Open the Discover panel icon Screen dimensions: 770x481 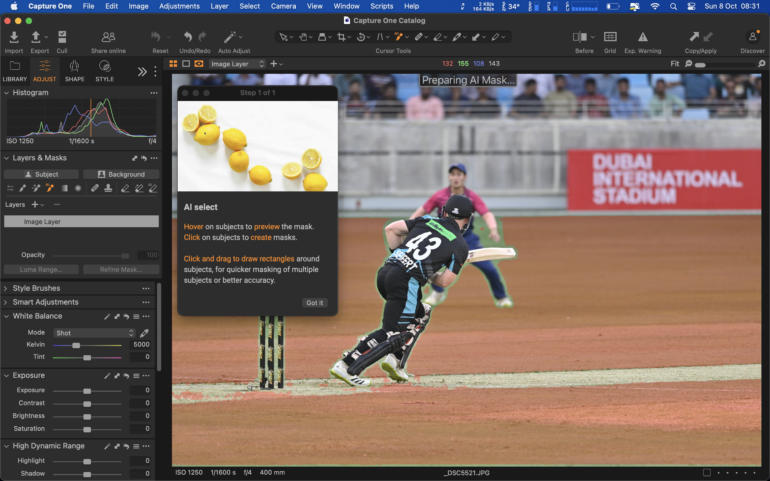point(752,36)
